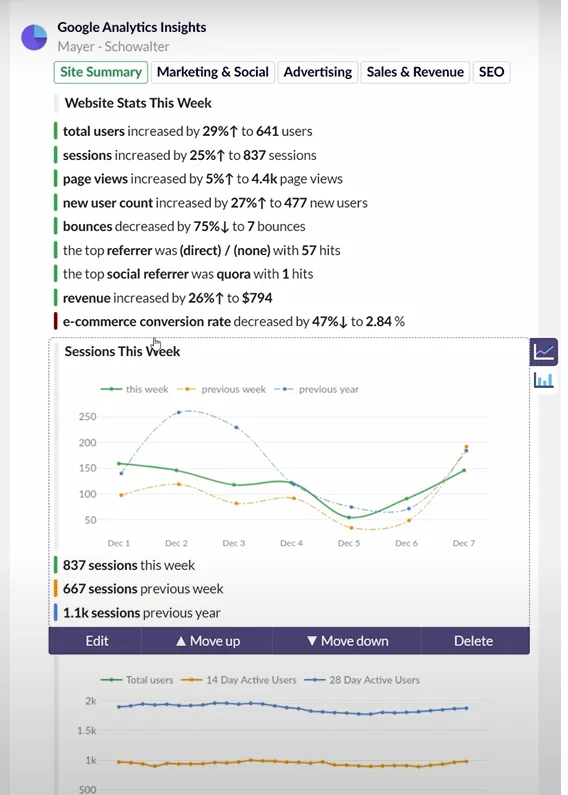The height and width of the screenshot is (795, 568).
Task: Toggle the 'previous year' legend series
Action: pyautogui.click(x=316, y=389)
